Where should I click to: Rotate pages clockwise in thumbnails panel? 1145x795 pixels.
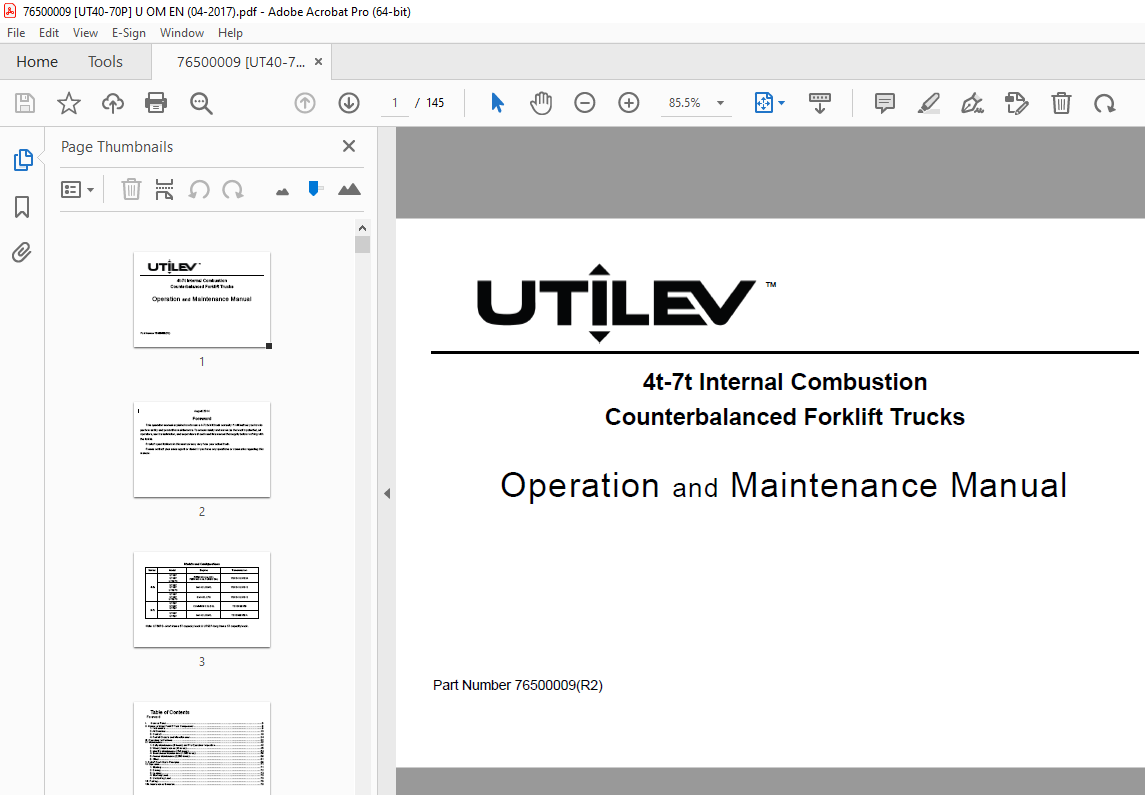point(233,190)
